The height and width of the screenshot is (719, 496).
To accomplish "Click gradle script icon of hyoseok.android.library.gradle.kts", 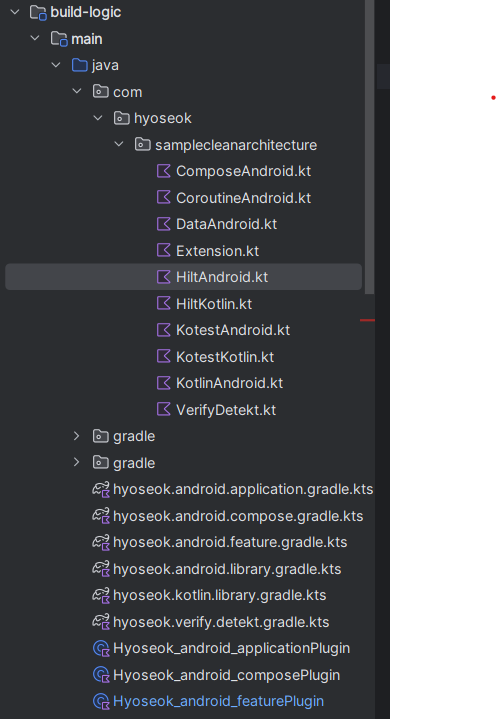I will click(x=101, y=569).
